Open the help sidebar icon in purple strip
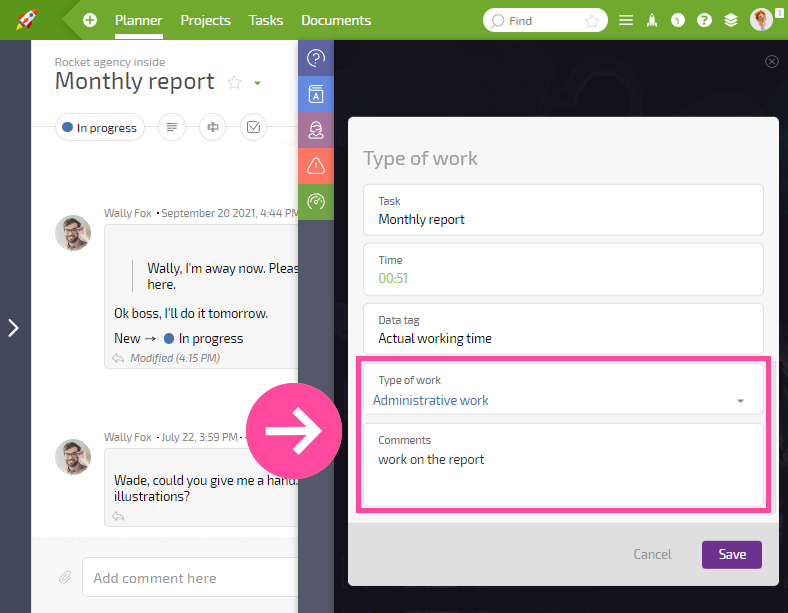Screen dimensions: 788x613 click(316, 58)
